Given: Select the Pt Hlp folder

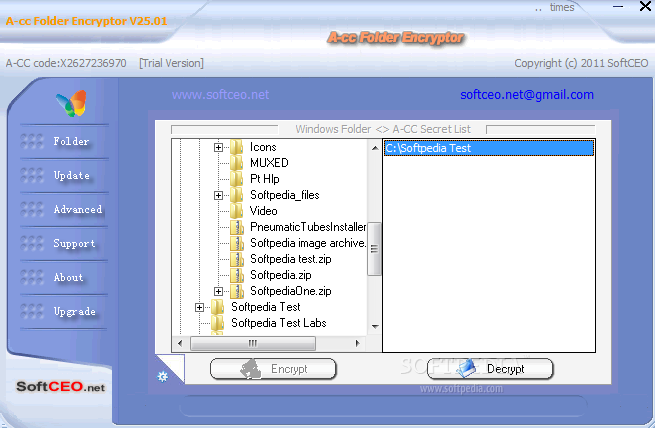Looking at the screenshot, I should pyautogui.click(x=264, y=179).
